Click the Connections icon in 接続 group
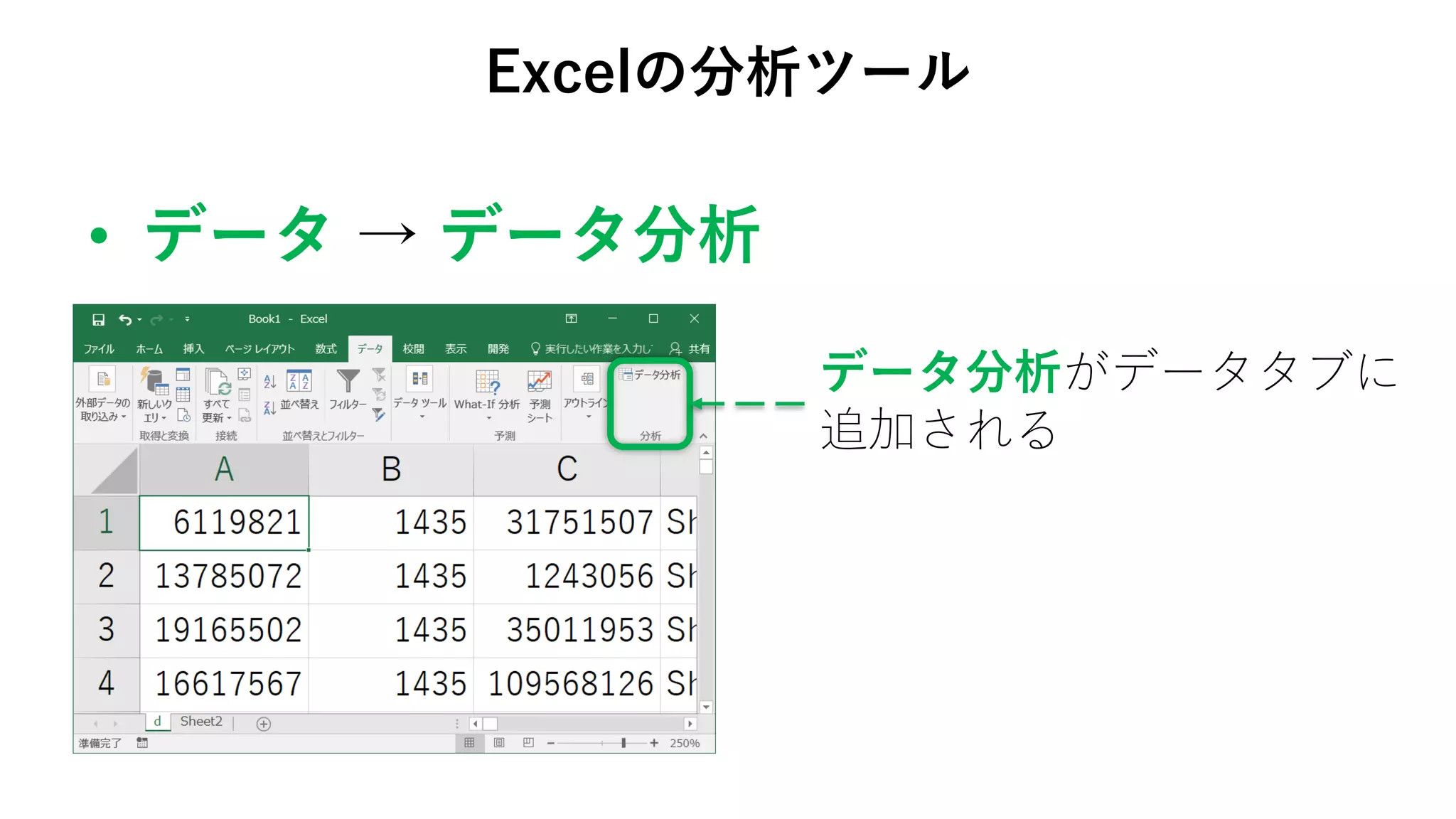Viewport: 1456px width, 819px height. [245, 375]
